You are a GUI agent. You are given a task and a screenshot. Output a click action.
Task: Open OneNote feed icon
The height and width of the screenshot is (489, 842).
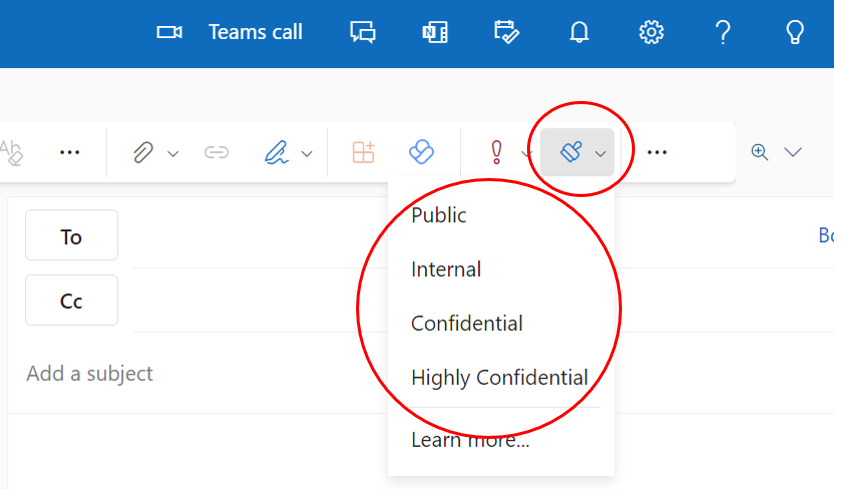point(434,32)
